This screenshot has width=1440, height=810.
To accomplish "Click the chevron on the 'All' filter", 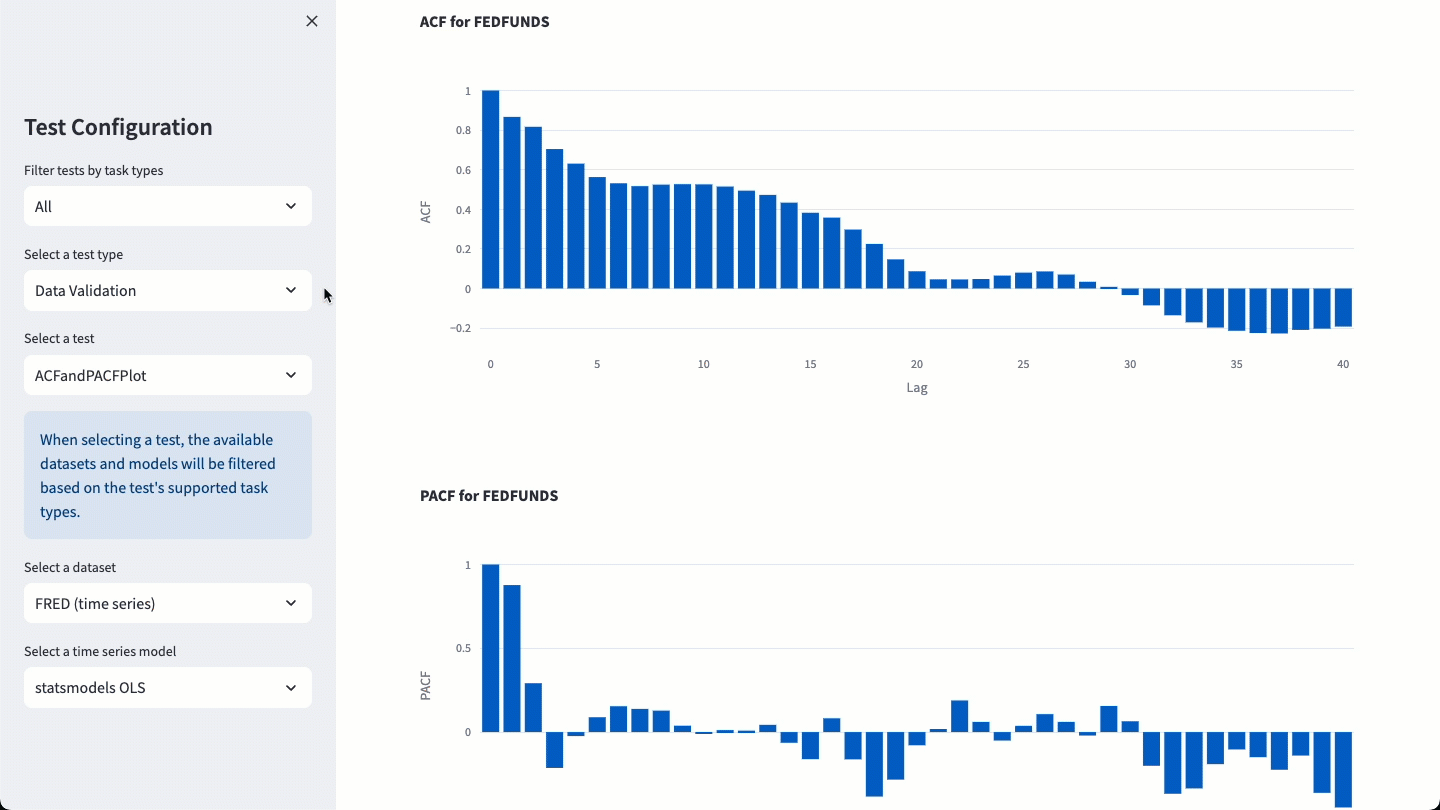I will (291, 206).
